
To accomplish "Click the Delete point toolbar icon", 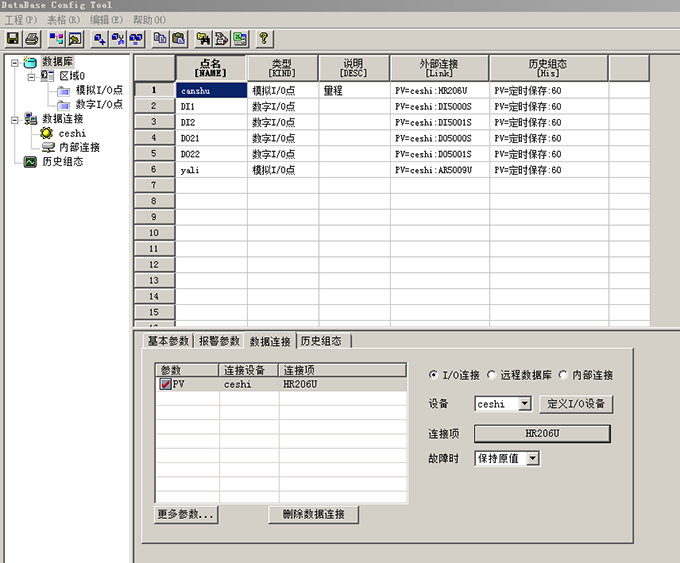I will coord(119,39).
